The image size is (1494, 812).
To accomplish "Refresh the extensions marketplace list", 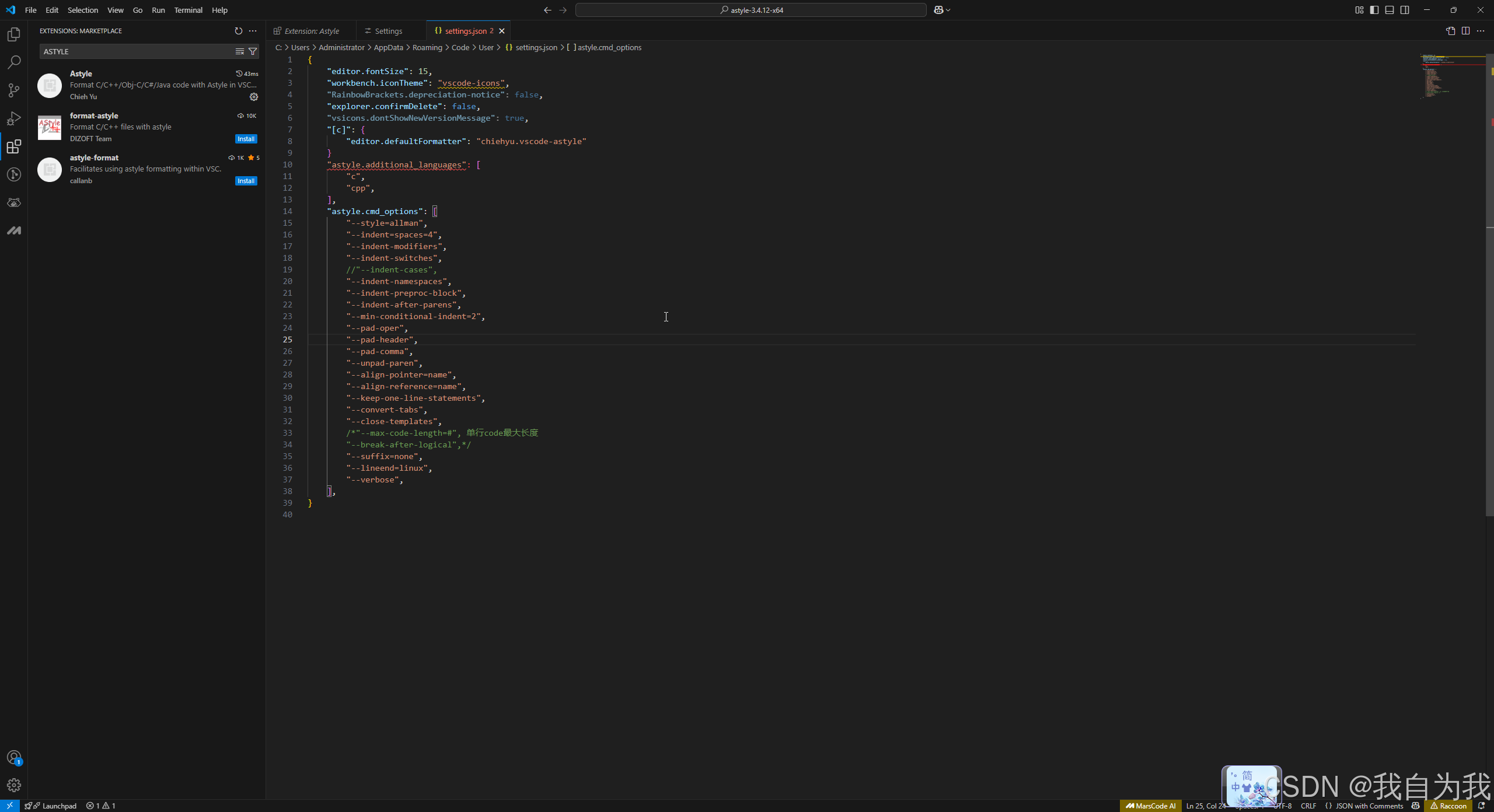I will point(238,31).
